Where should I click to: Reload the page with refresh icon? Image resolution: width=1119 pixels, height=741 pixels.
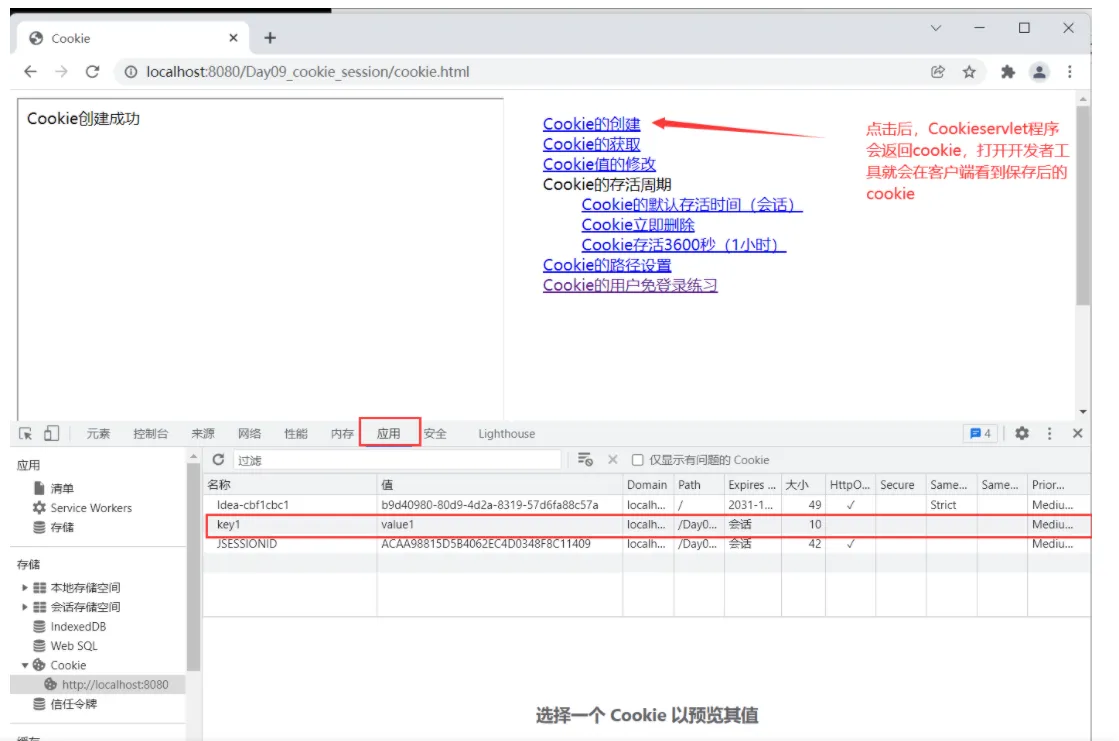[92, 71]
